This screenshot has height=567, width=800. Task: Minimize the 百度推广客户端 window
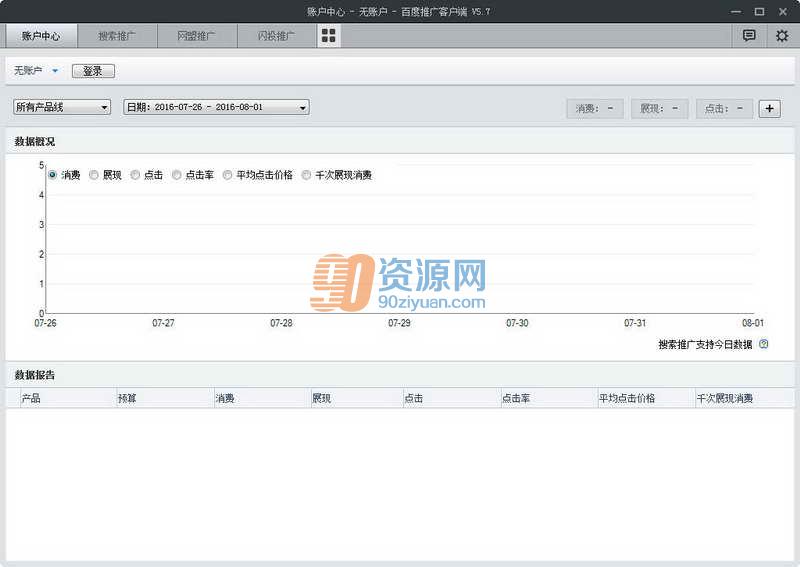click(736, 11)
